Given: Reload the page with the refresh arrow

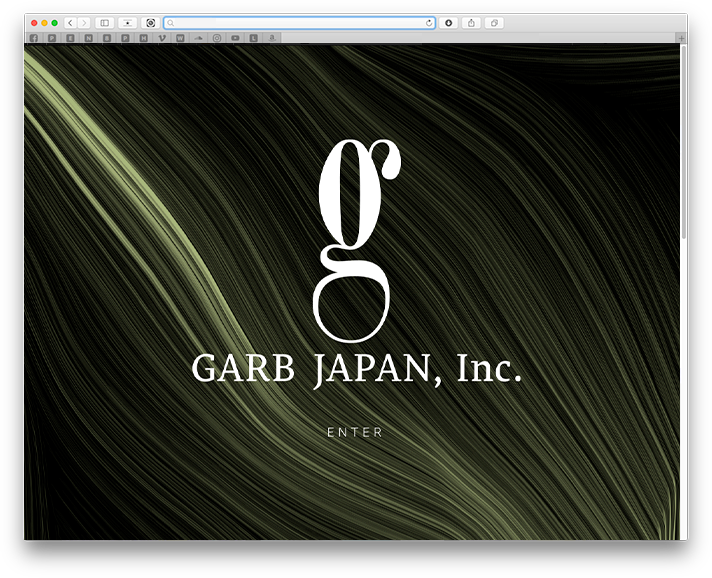Looking at the screenshot, I should coord(429,23).
